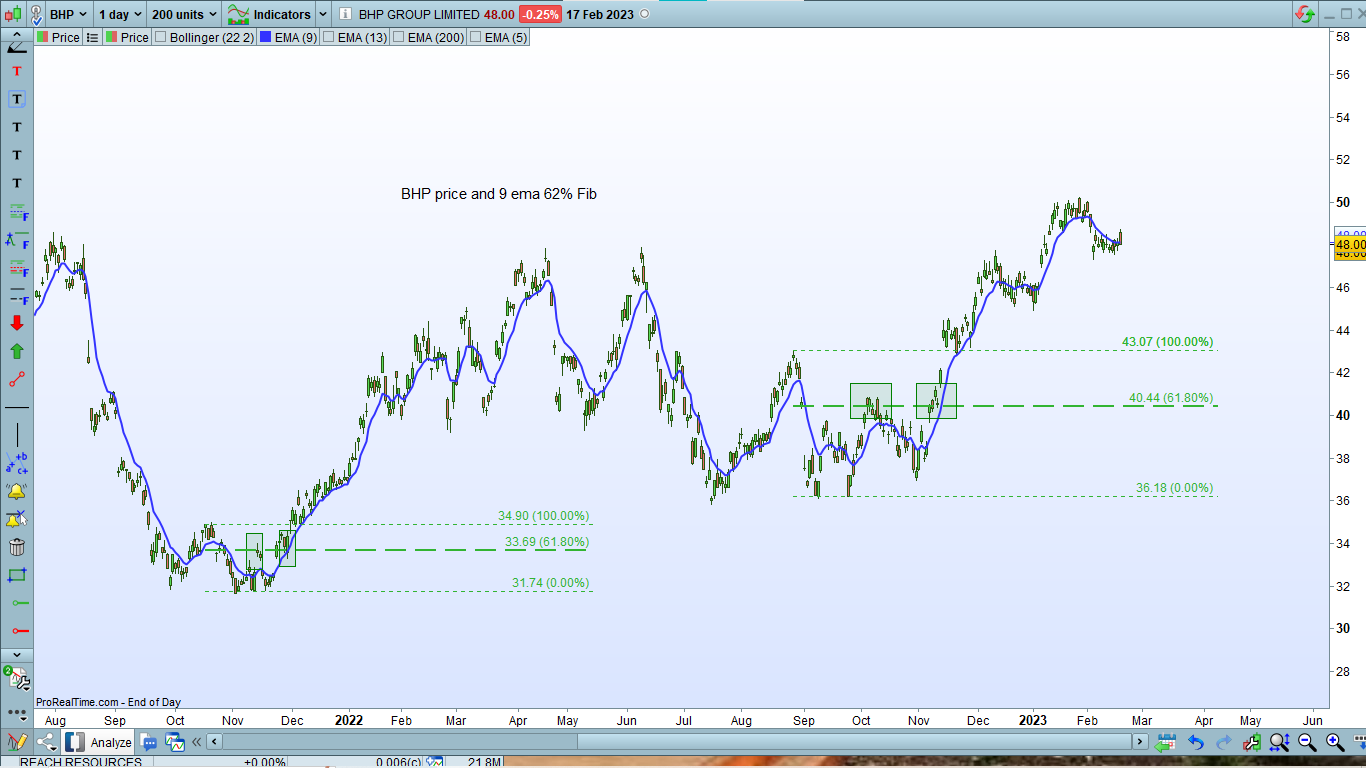The image size is (1366, 768).
Task: Open the BHP symbol dropdown
Action: 69,15
